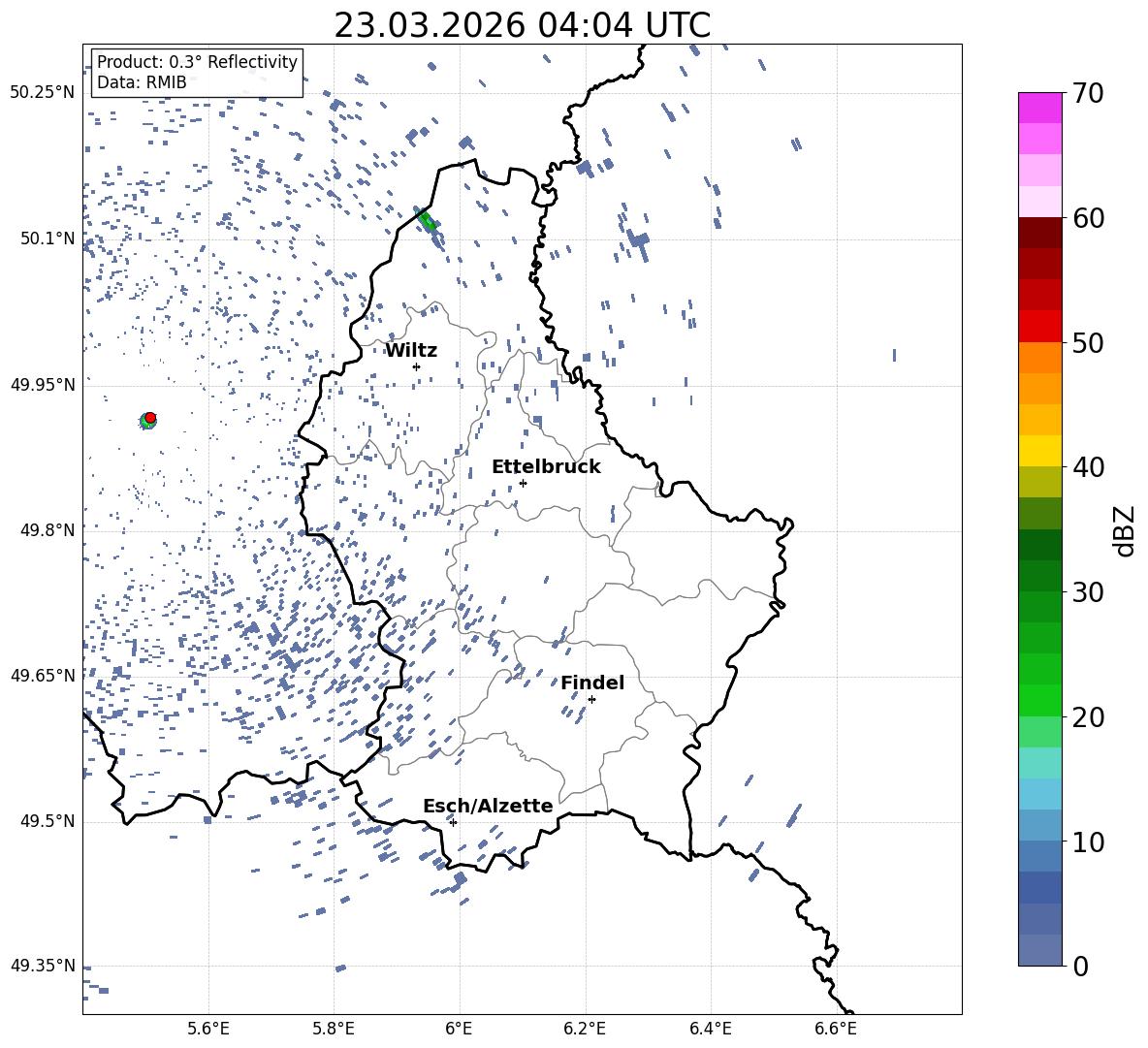Click the 50.25°N latitude tick label
The image size is (1148, 1048).
coord(43,93)
